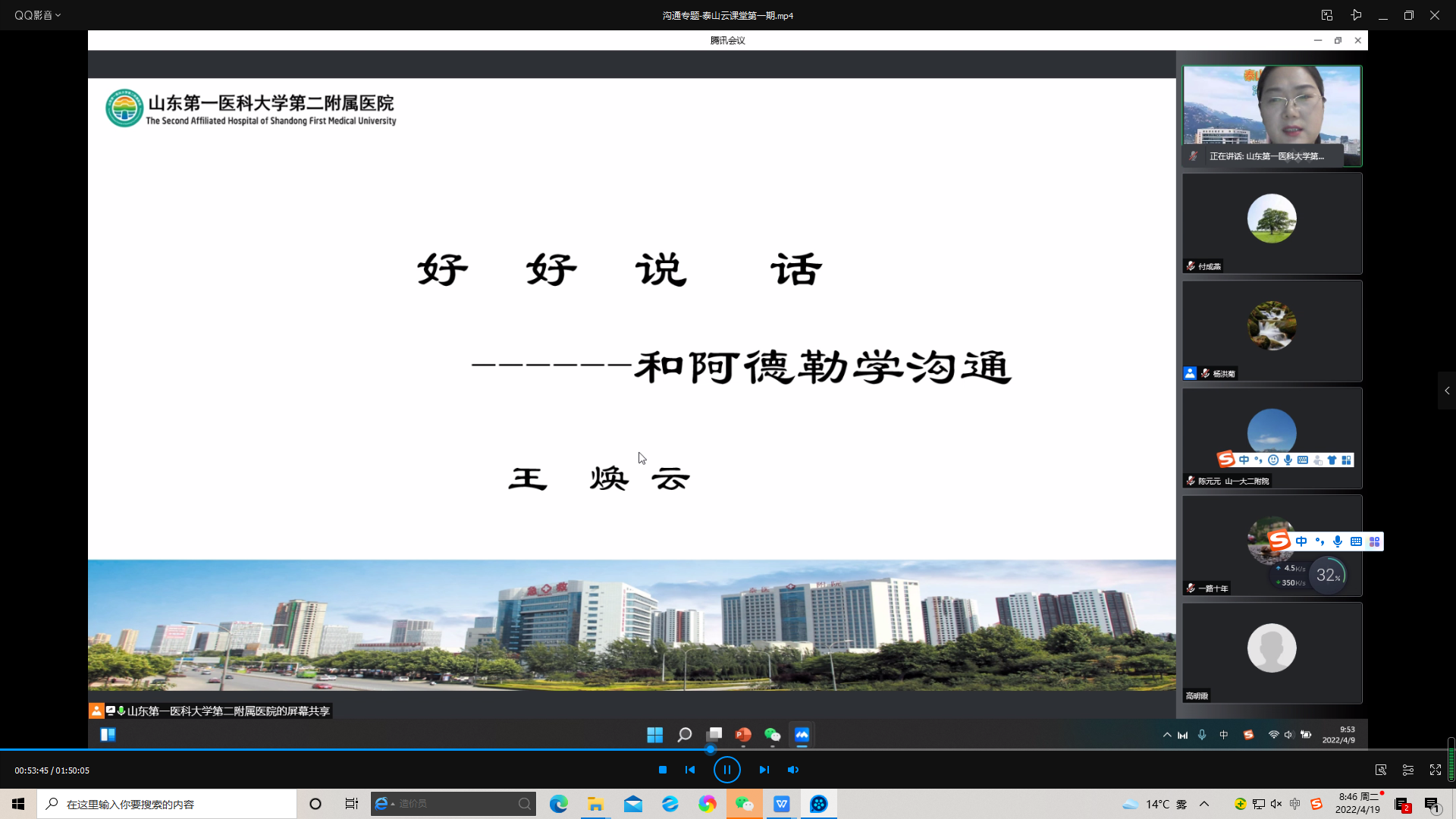Image resolution: width=1456 pixels, height=819 pixels.
Task: Pause the playing video
Action: pos(726,770)
